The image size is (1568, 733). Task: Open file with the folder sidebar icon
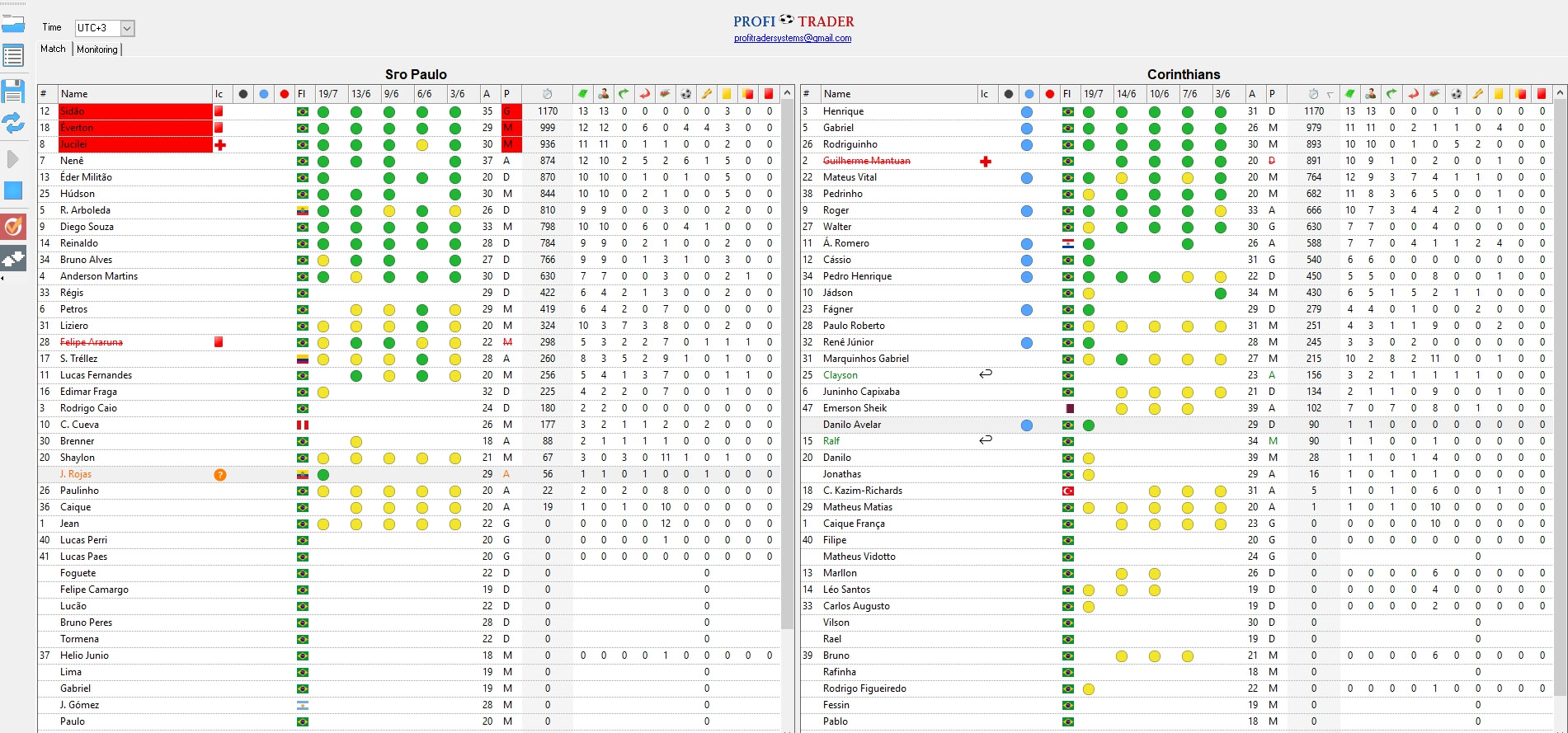point(13,23)
